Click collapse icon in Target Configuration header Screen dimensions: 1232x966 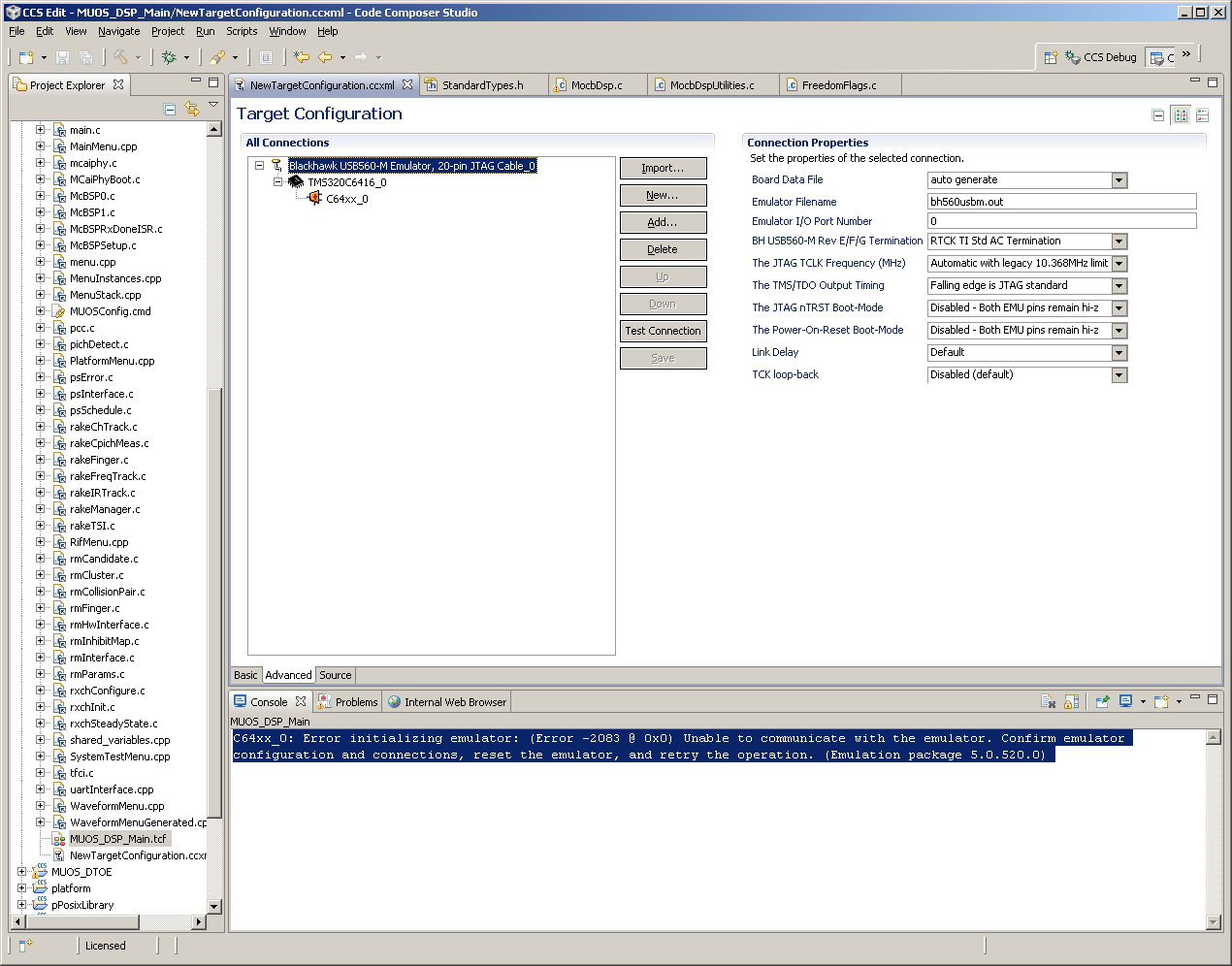(x=1158, y=115)
